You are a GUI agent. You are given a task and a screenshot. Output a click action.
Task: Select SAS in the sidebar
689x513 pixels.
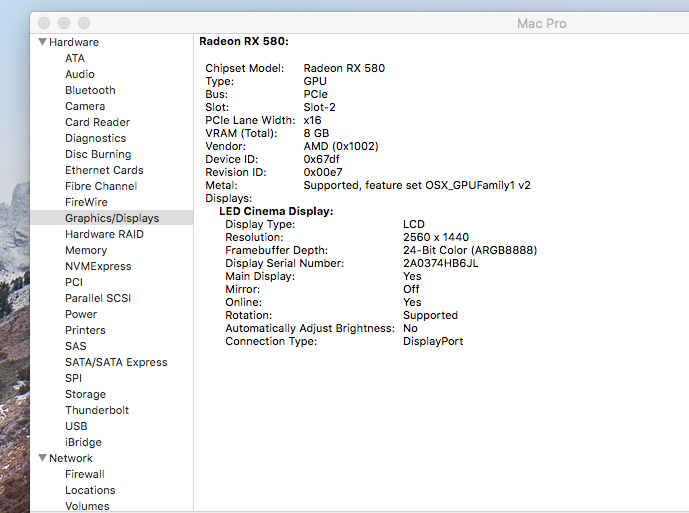click(76, 346)
